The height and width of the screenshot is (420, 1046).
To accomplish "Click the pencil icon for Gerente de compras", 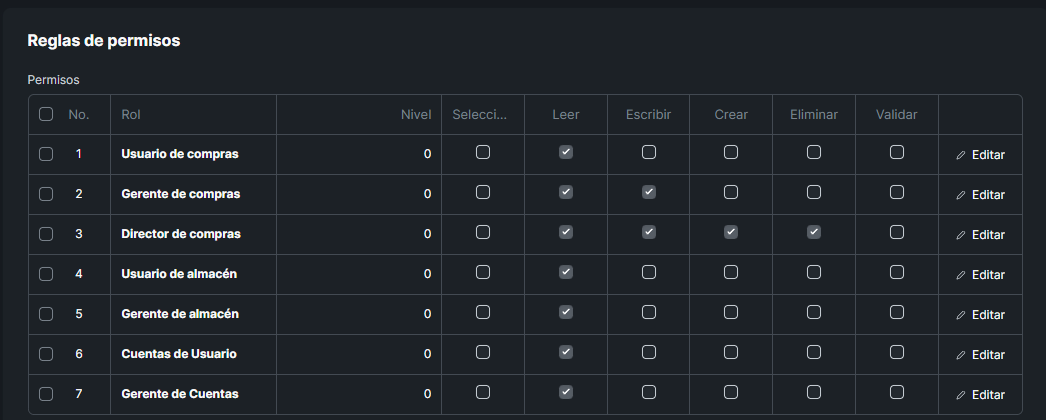I will click(x=961, y=195).
